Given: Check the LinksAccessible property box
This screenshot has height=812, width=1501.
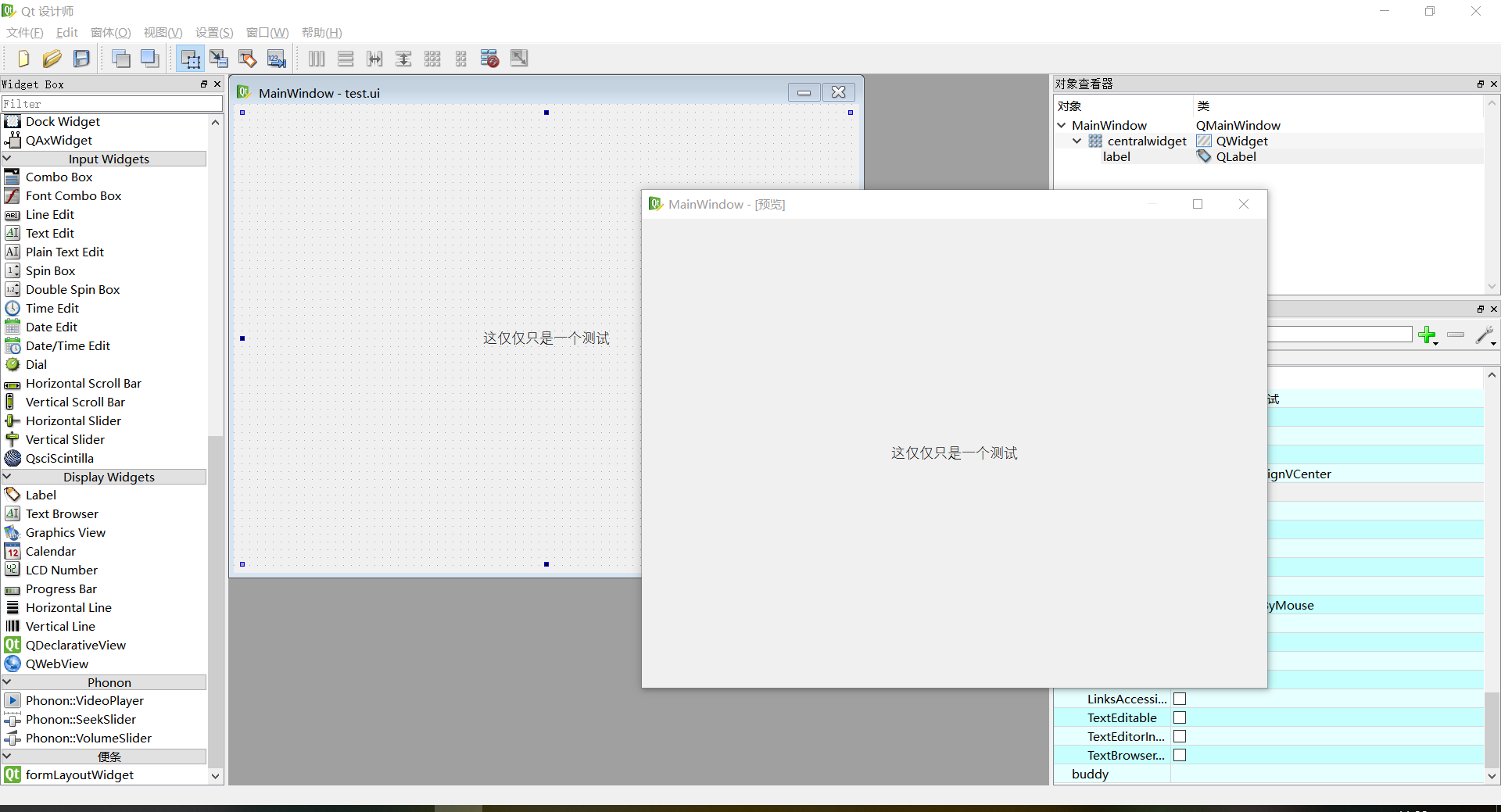Looking at the screenshot, I should (x=1180, y=699).
